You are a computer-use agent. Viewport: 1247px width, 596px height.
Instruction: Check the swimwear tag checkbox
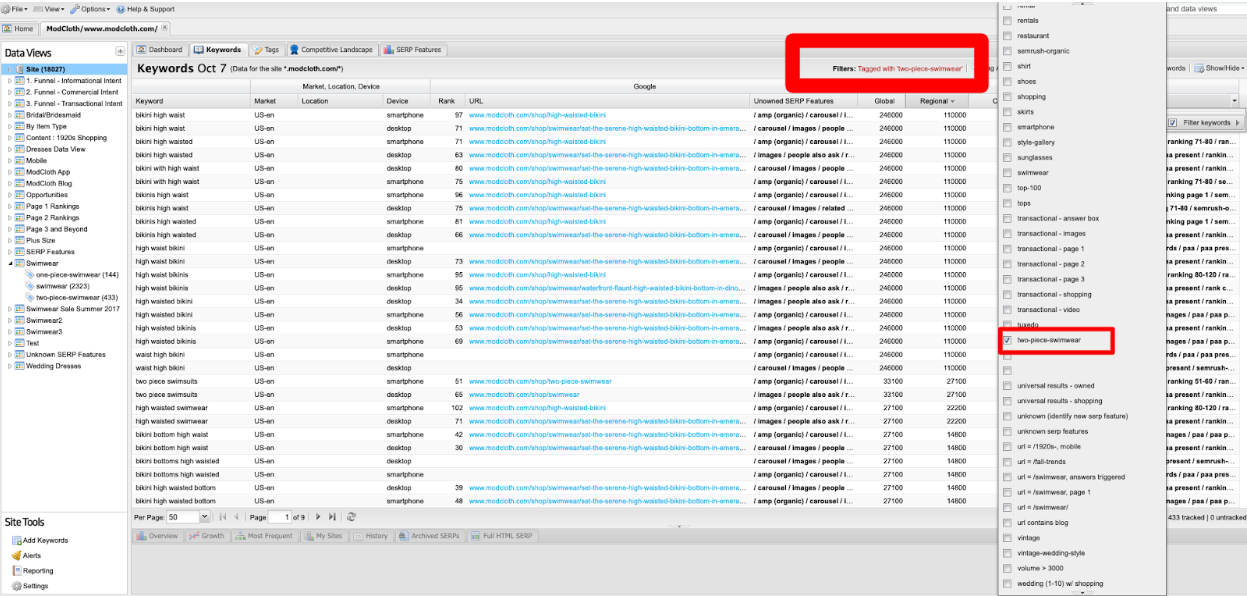[x=1006, y=173]
